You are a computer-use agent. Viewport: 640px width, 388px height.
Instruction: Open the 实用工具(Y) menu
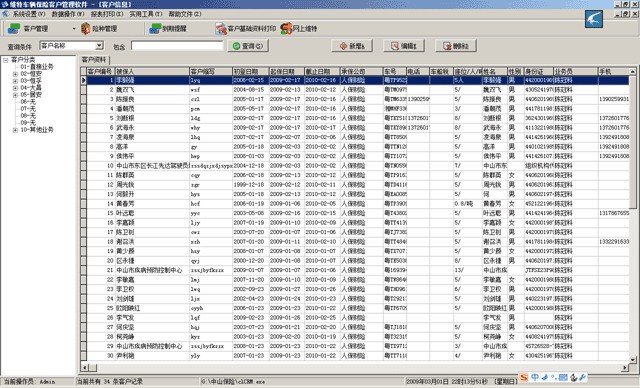coord(146,14)
